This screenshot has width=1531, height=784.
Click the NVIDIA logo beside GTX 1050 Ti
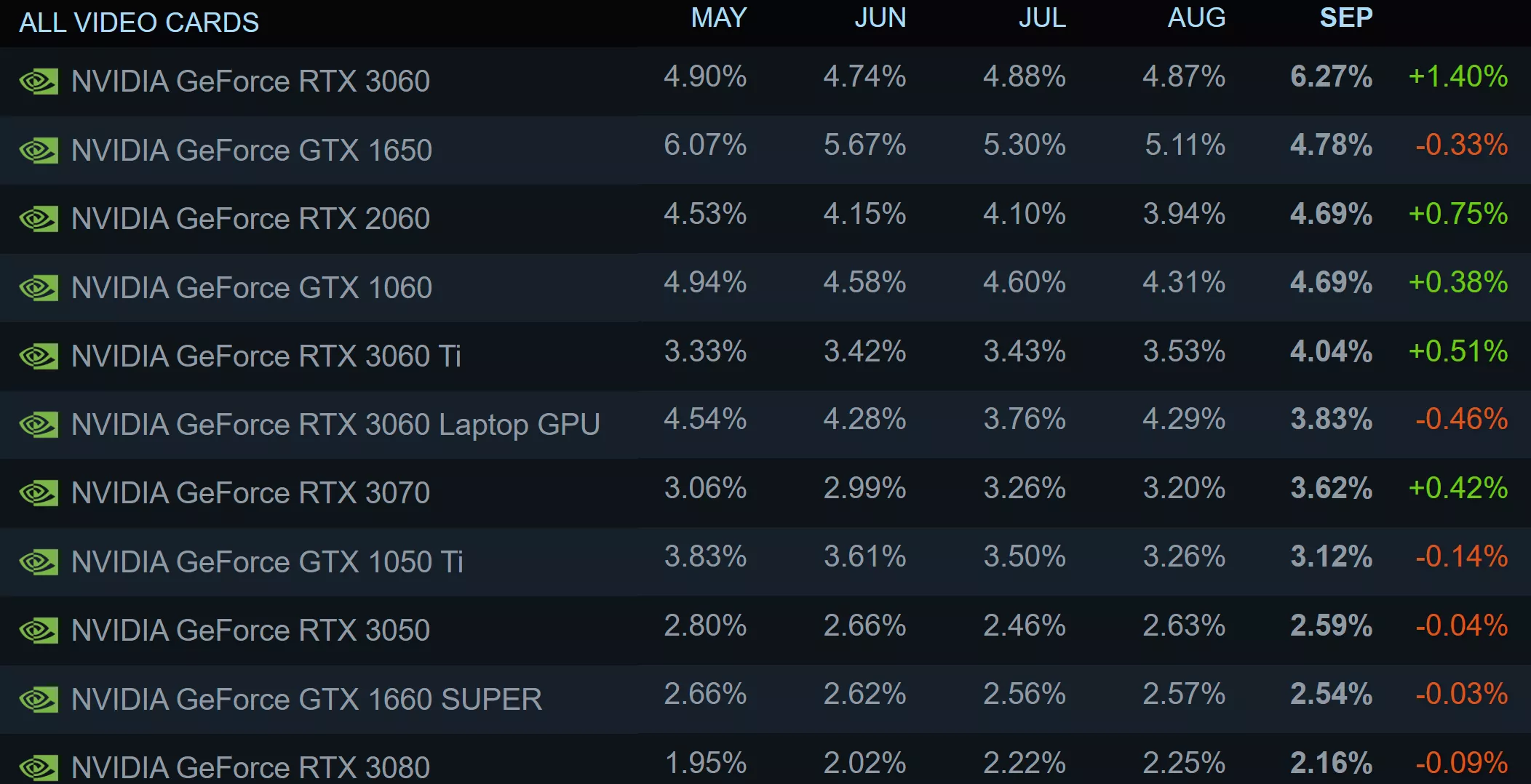pyautogui.click(x=39, y=562)
